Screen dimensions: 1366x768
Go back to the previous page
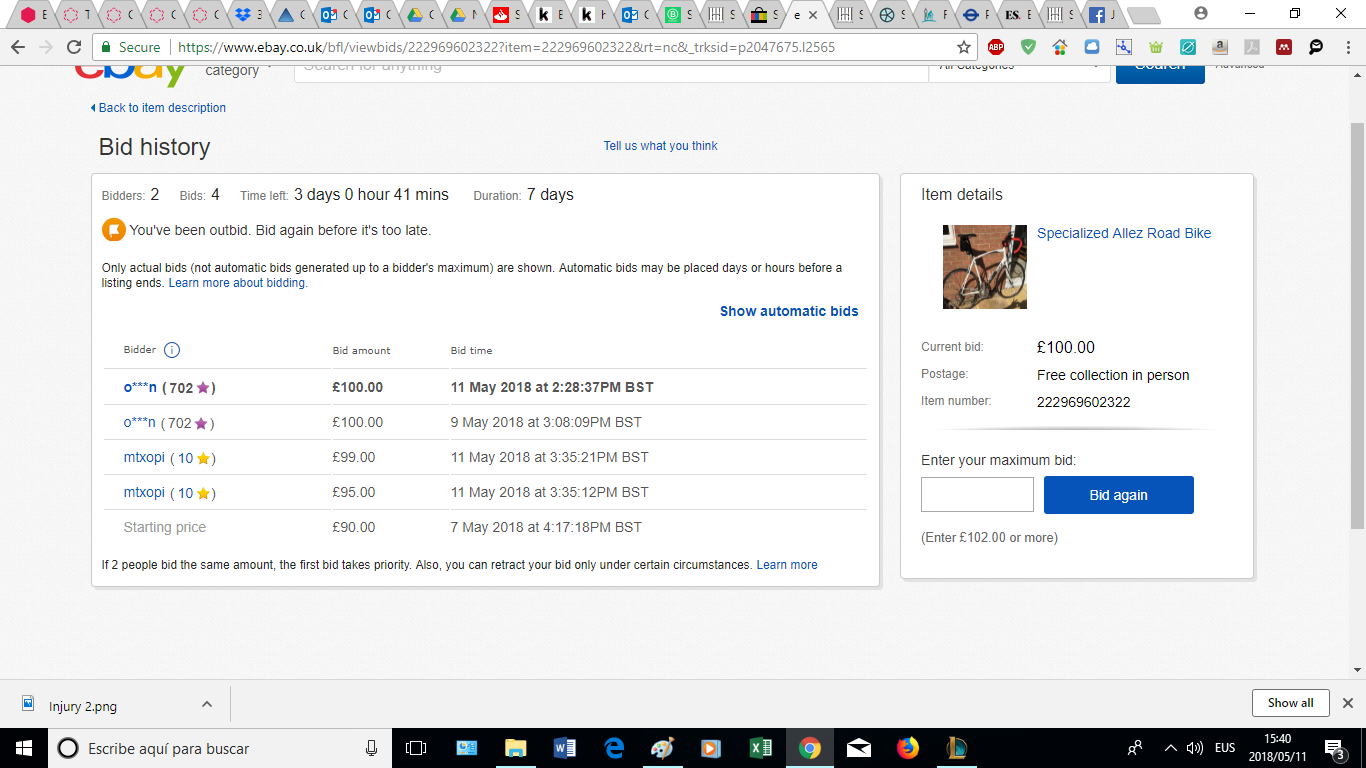pos(17,47)
